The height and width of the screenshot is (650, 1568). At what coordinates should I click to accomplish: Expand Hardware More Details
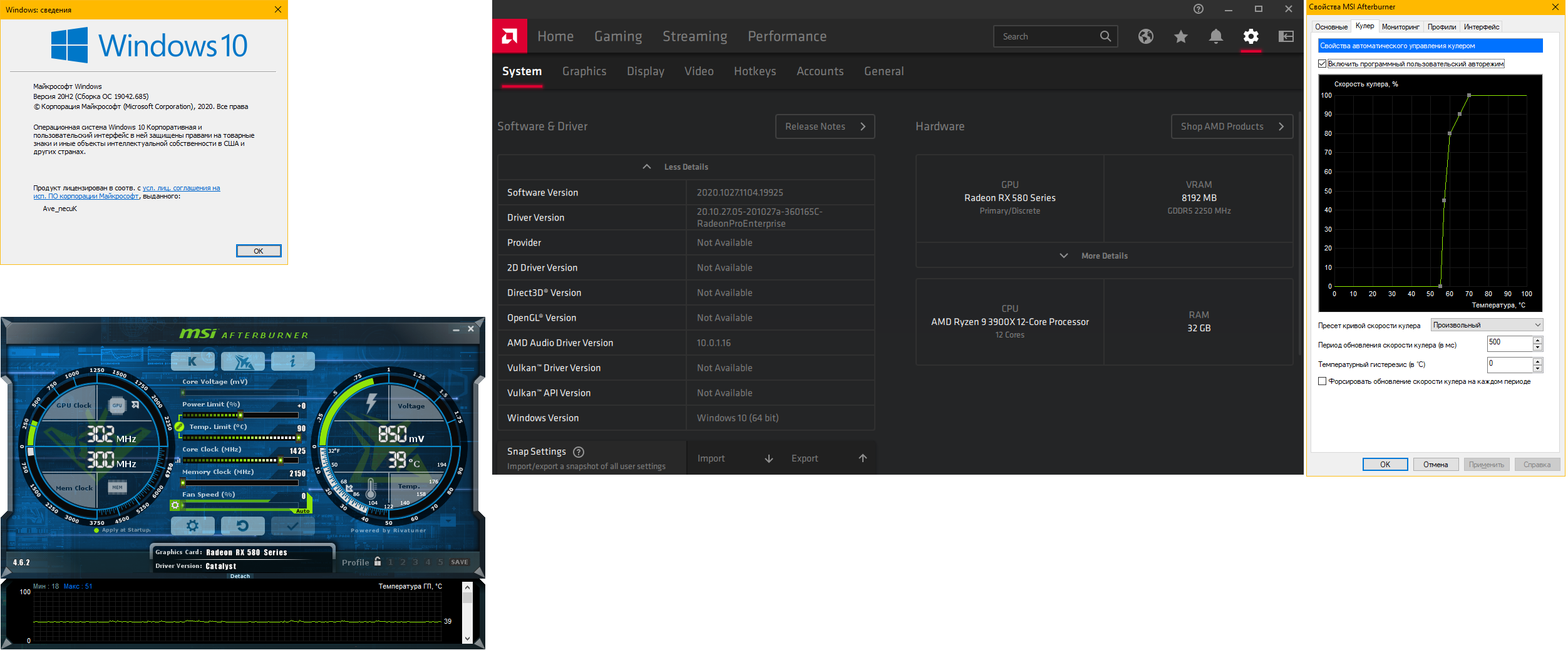coord(1104,256)
